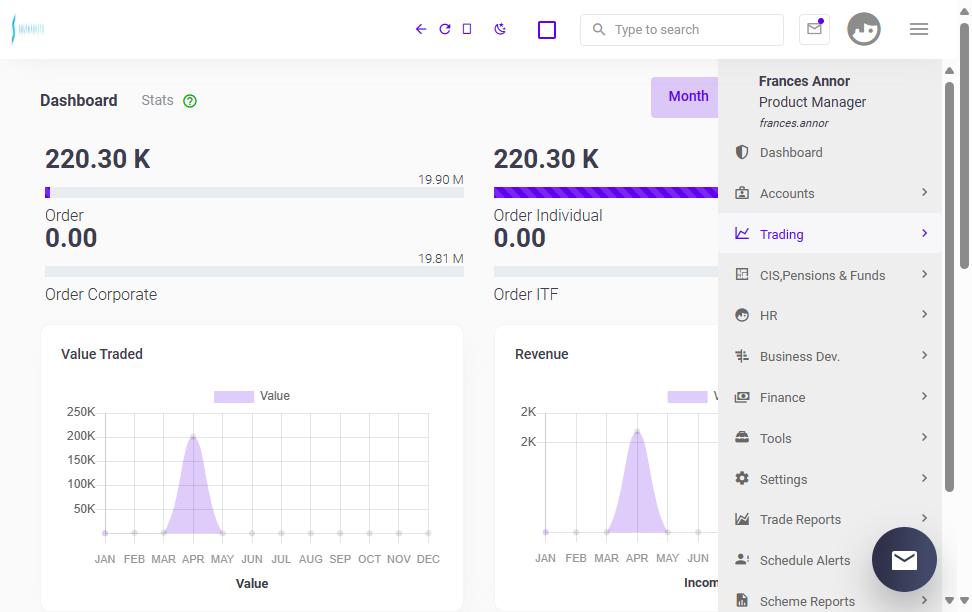Click the Revenue chart title
The width and height of the screenshot is (972, 612).
tap(542, 354)
